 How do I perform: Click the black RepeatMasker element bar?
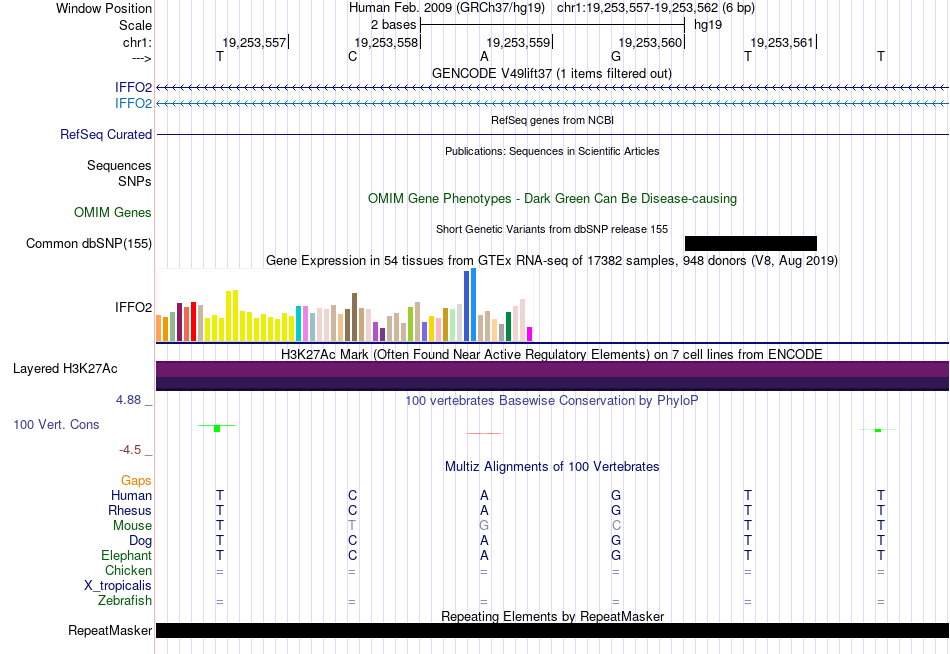(552, 630)
